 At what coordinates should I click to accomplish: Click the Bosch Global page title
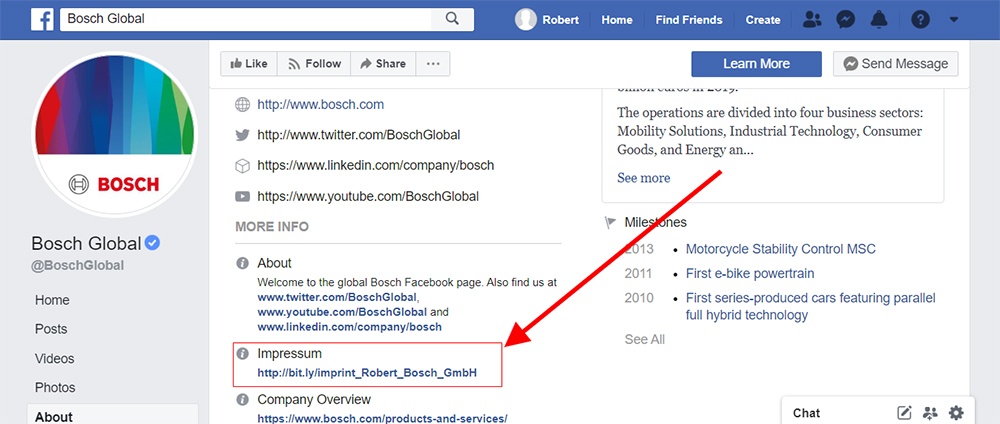click(86, 244)
